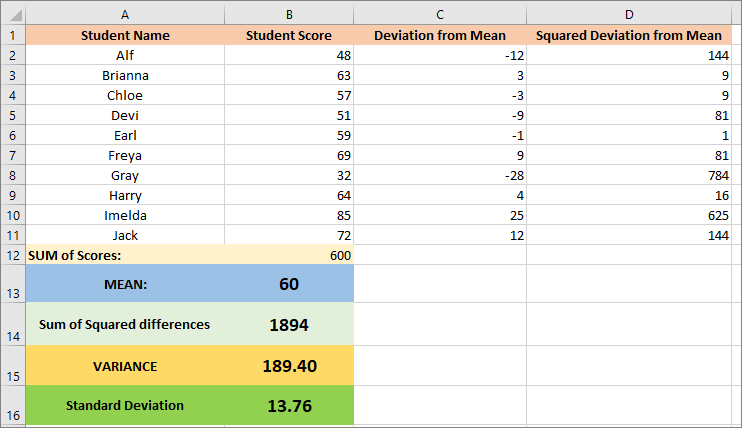Select column B header
Viewport: 742px width, 428px height.
pos(289,15)
